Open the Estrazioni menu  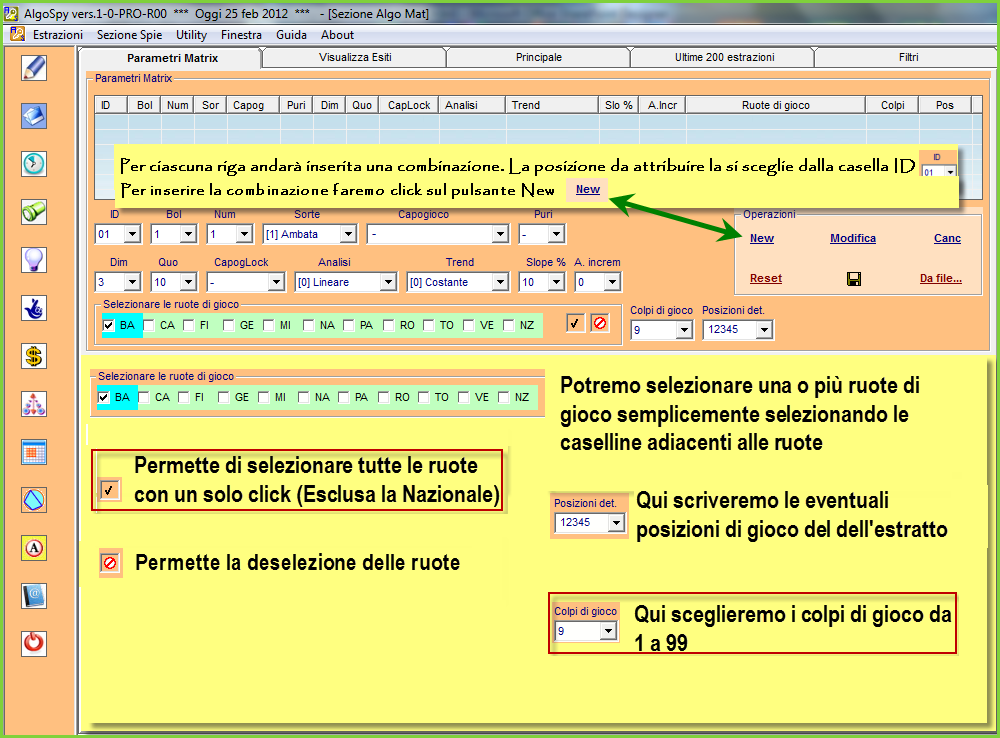coord(58,34)
